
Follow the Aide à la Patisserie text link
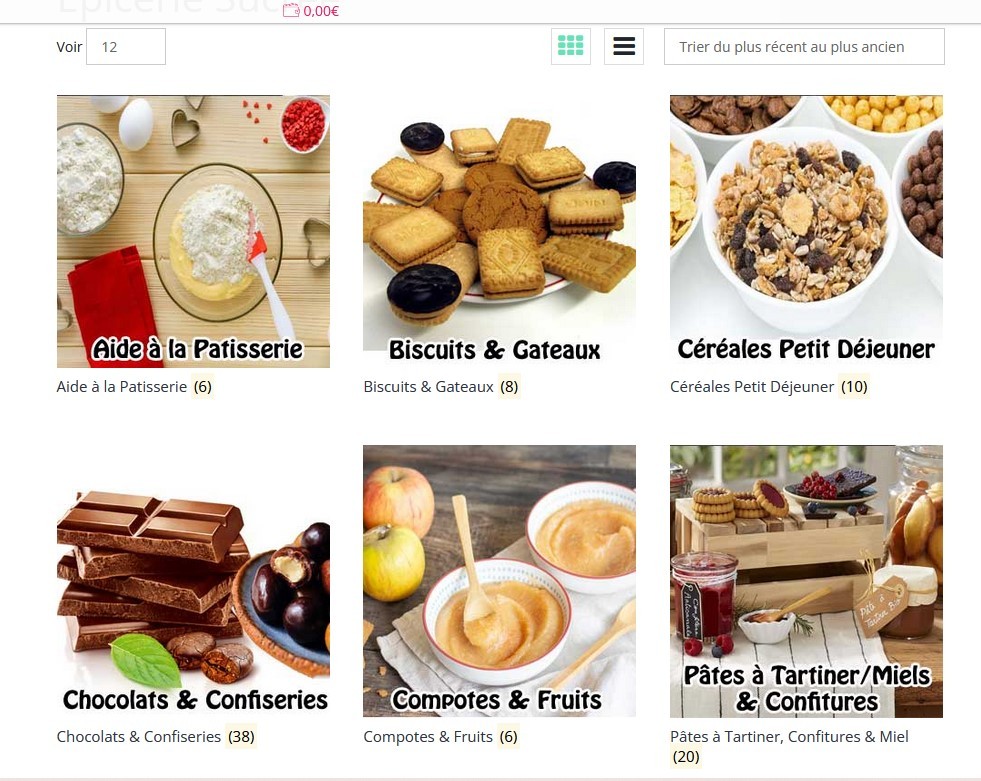[x=122, y=387]
